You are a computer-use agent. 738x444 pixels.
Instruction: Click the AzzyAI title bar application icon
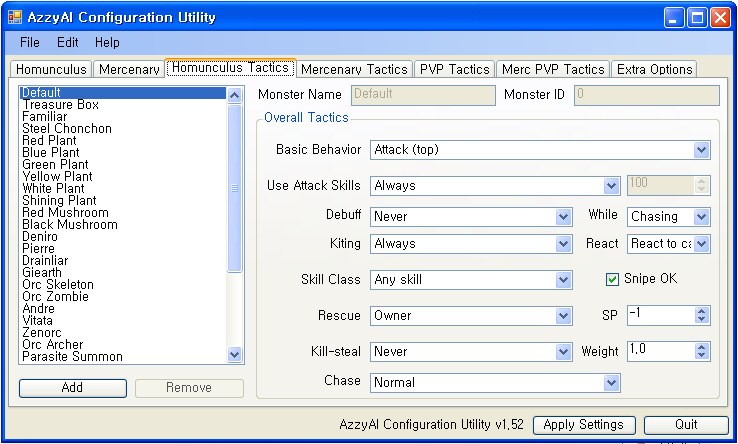[14, 17]
